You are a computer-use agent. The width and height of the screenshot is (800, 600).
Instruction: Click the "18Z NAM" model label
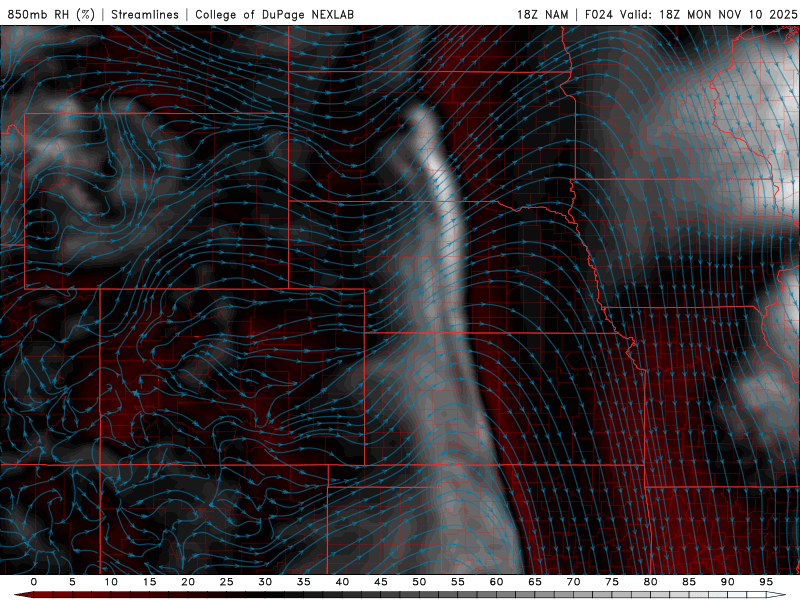pyautogui.click(x=542, y=14)
